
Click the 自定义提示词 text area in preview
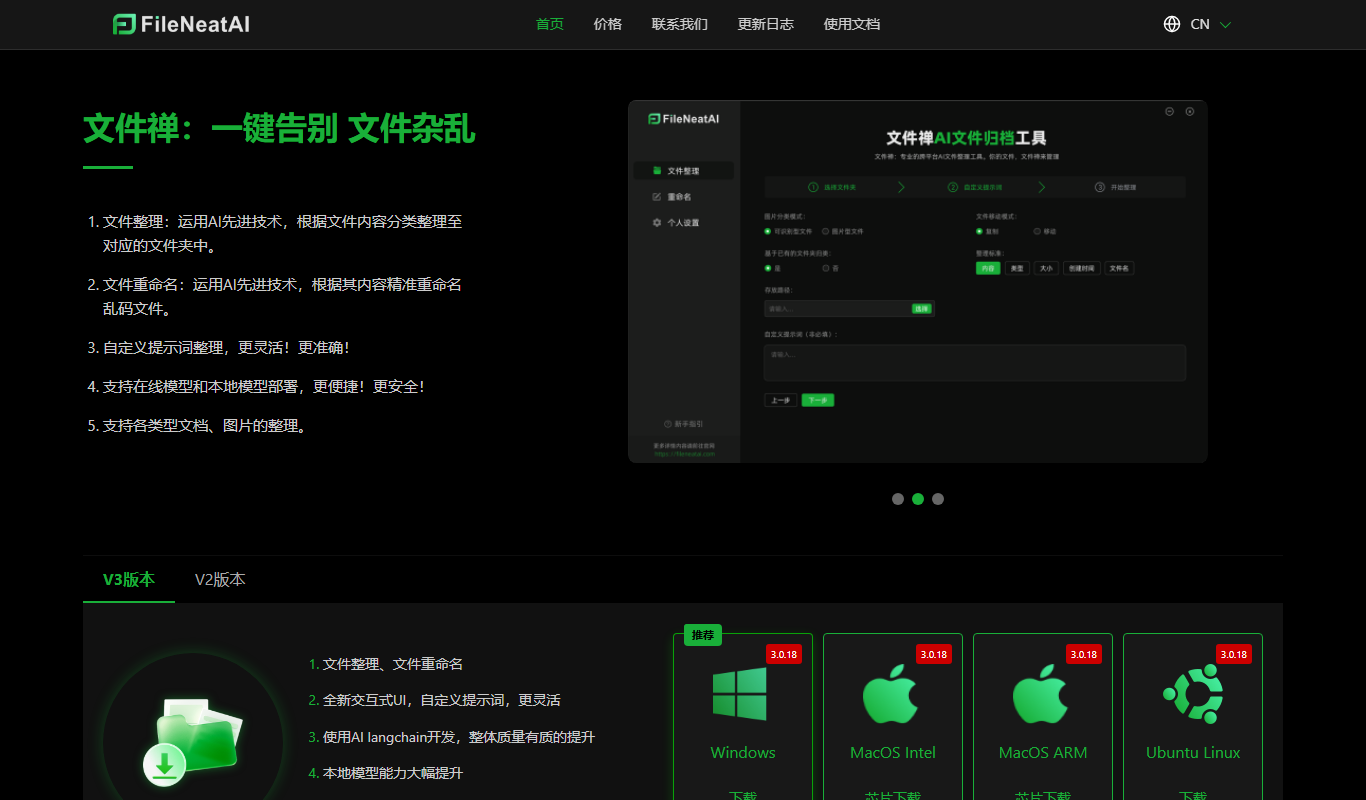click(x=975, y=363)
